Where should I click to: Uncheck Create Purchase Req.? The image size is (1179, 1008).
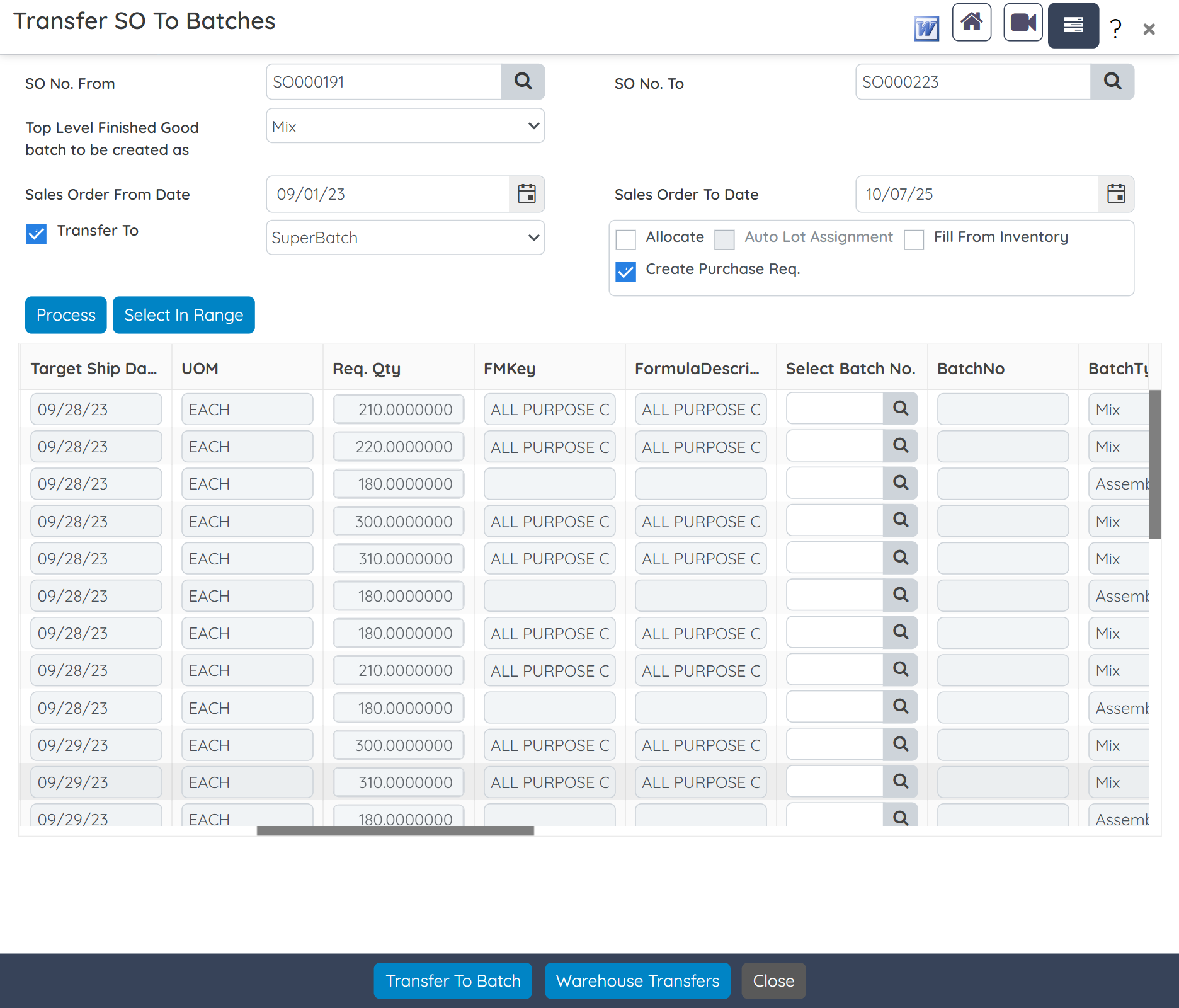[625, 272]
